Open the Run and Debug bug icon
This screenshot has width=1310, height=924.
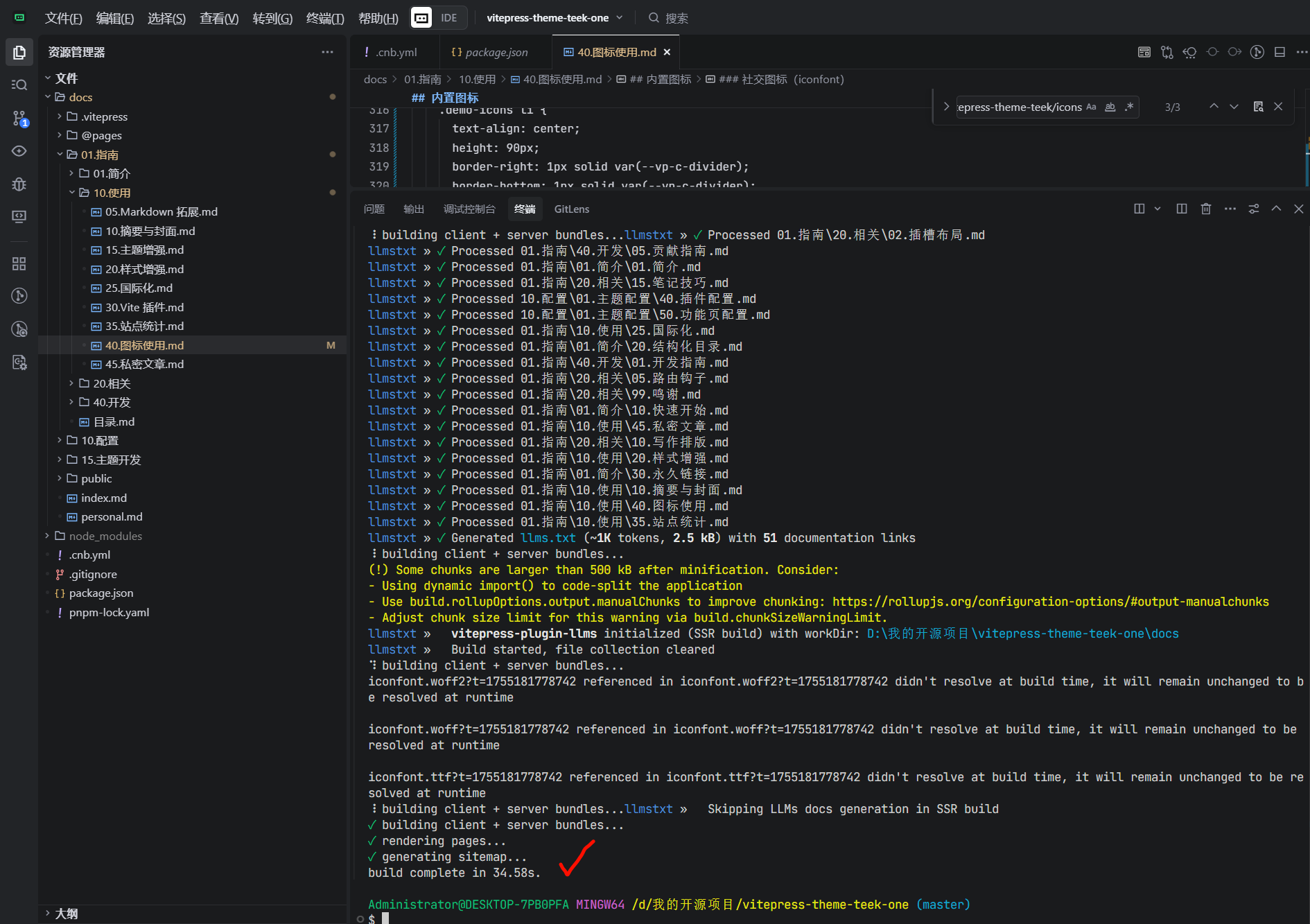pos(19,184)
